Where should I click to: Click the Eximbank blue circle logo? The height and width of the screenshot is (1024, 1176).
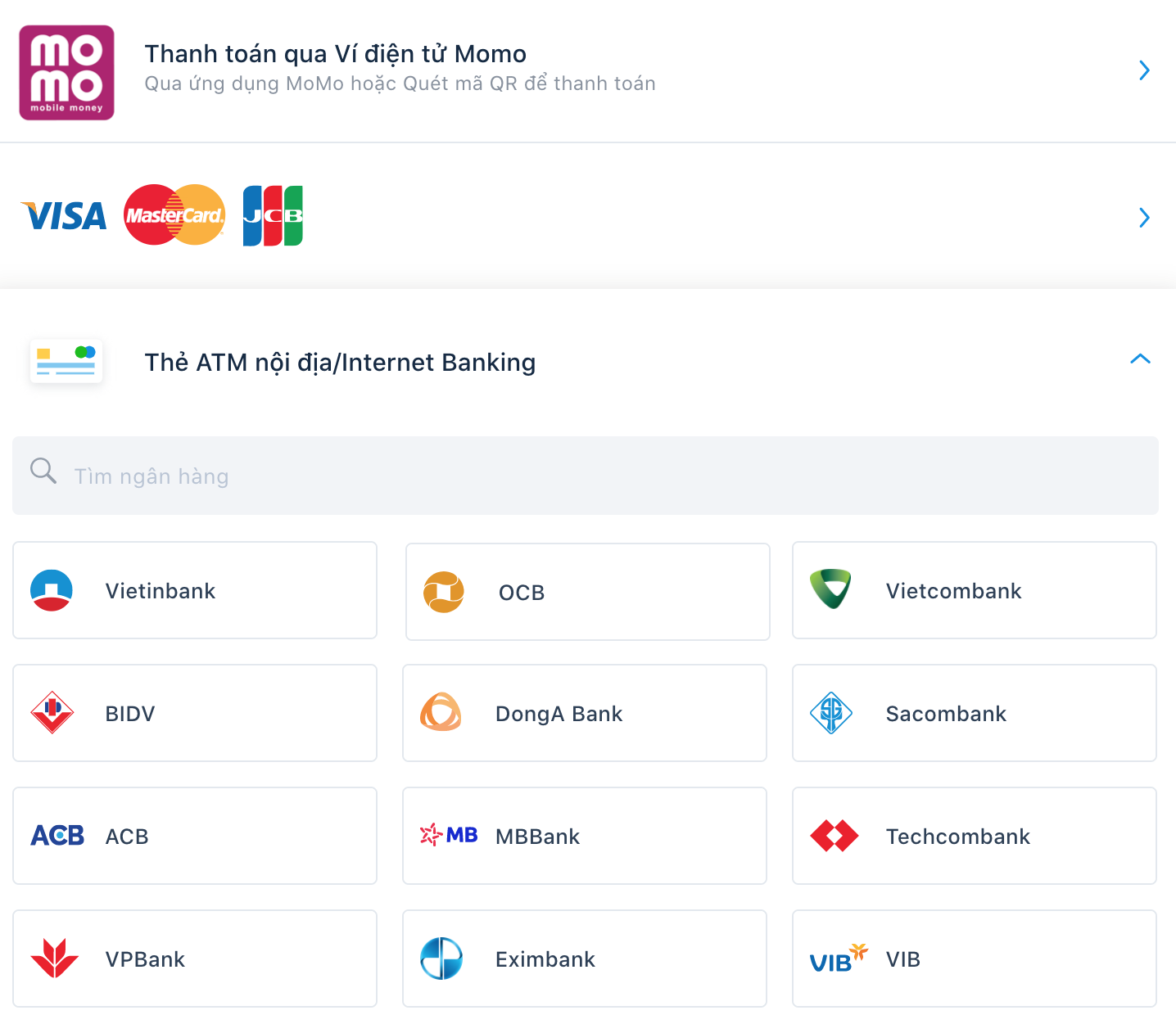441,959
